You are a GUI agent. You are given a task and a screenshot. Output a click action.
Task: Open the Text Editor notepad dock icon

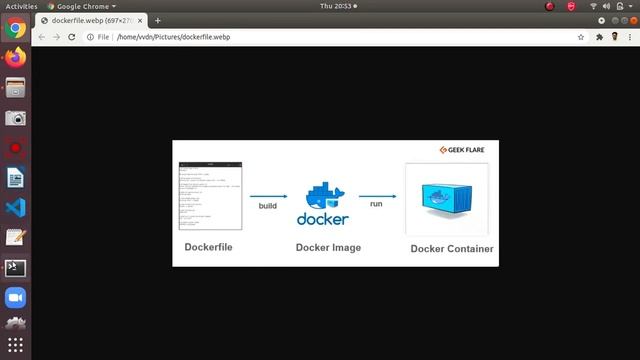(x=16, y=238)
